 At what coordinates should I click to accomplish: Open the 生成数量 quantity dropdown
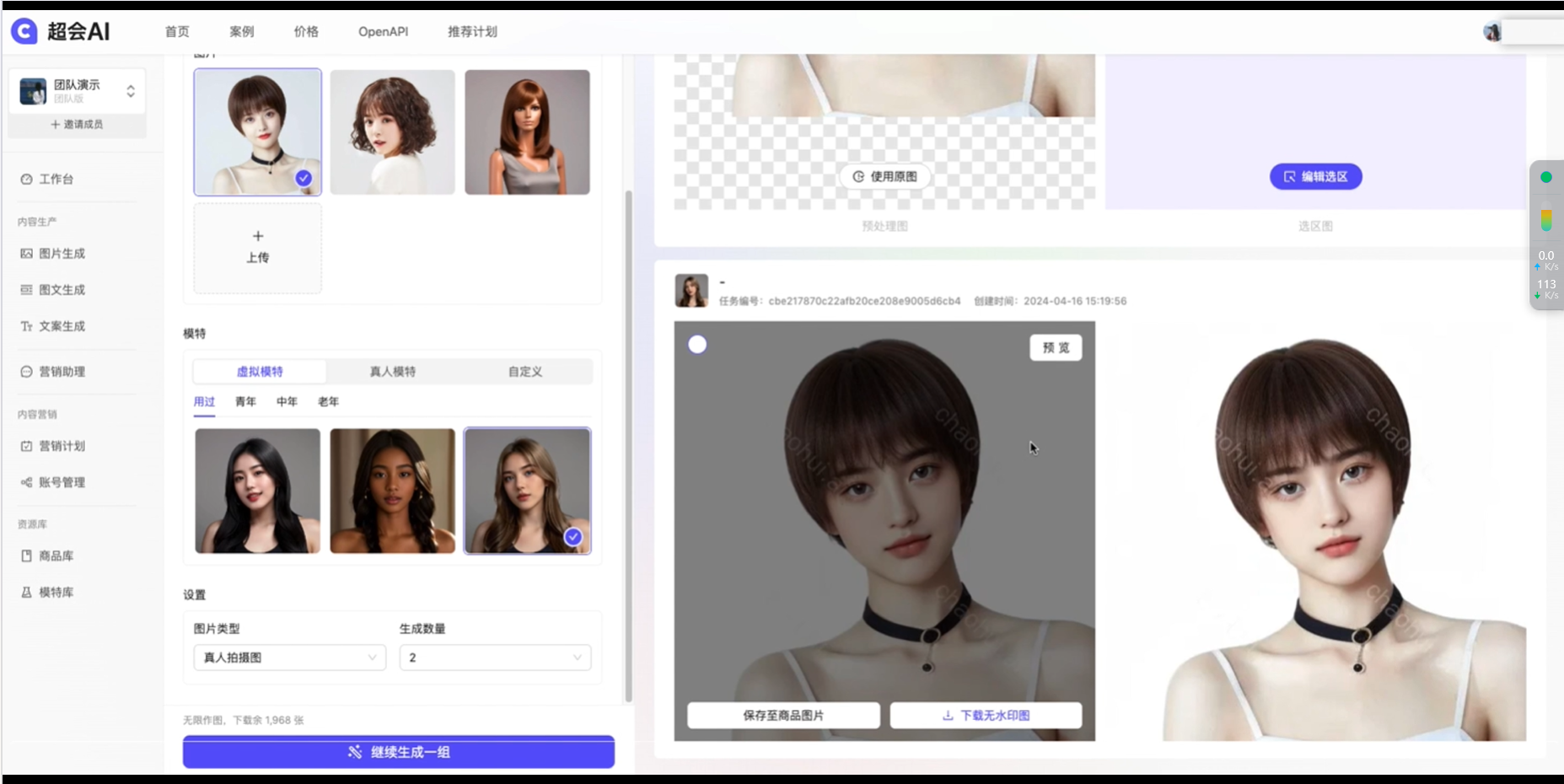[495, 658]
